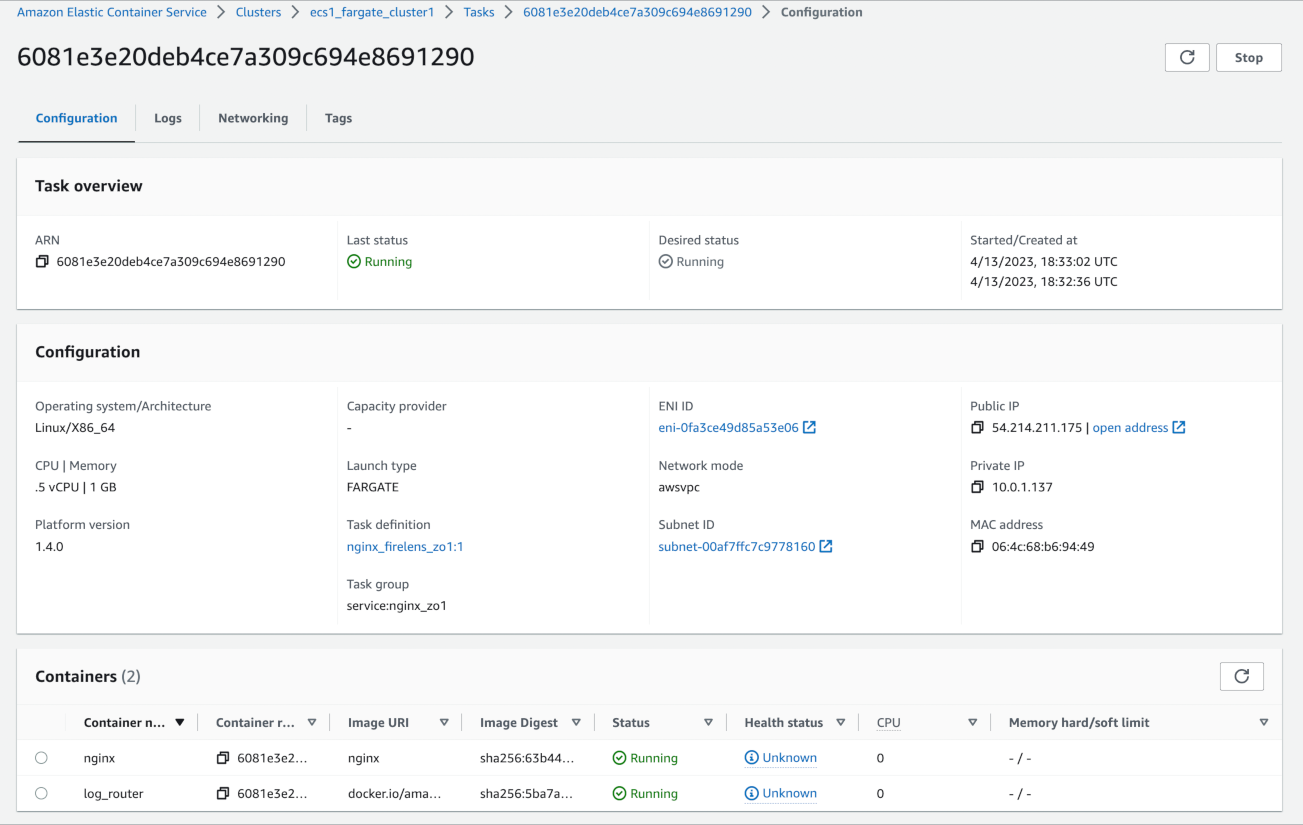Click the refresh icon beside Stop button

1187,58
